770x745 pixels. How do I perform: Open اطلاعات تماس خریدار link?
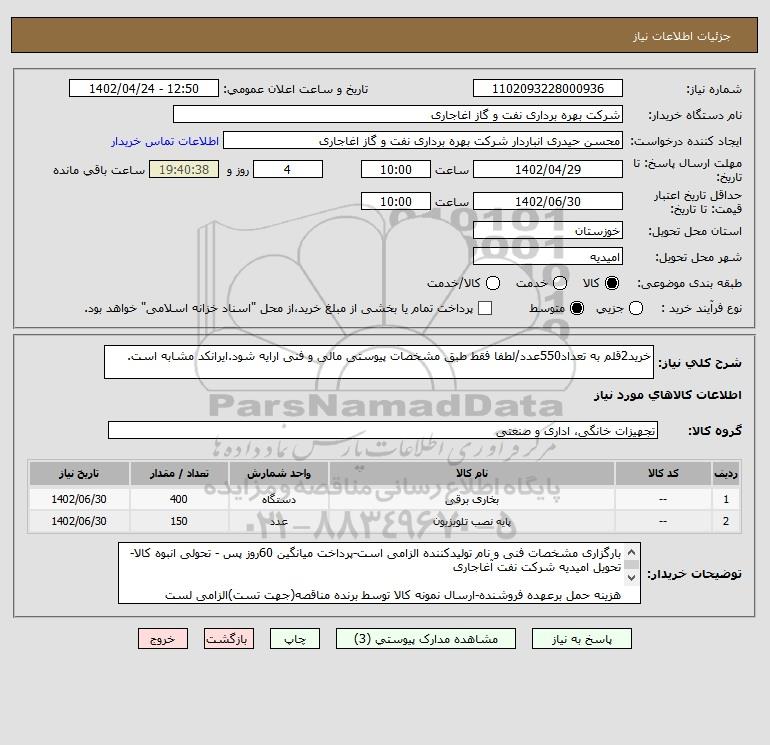click(x=165, y=141)
